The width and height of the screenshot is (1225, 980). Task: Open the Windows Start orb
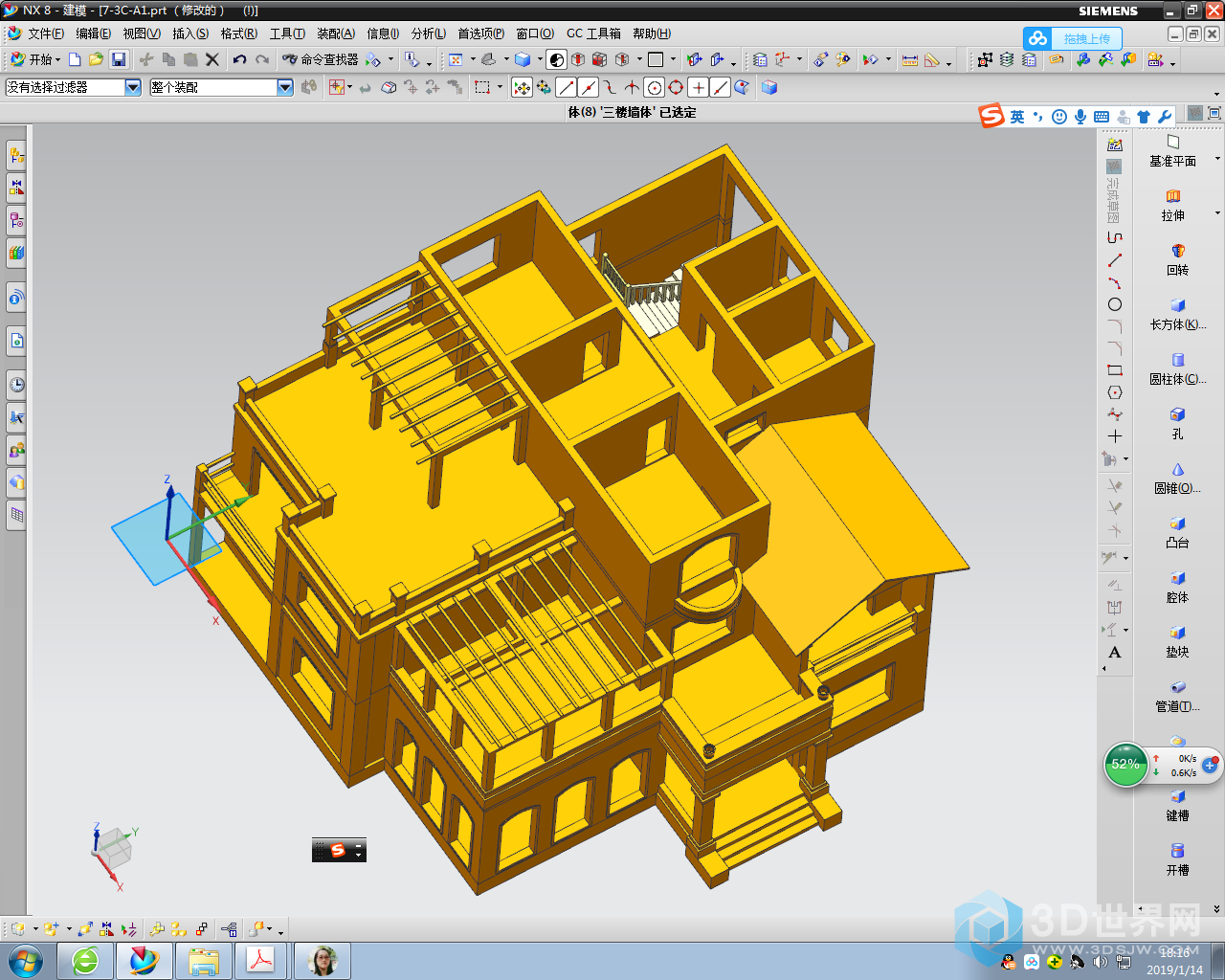pos(25,960)
